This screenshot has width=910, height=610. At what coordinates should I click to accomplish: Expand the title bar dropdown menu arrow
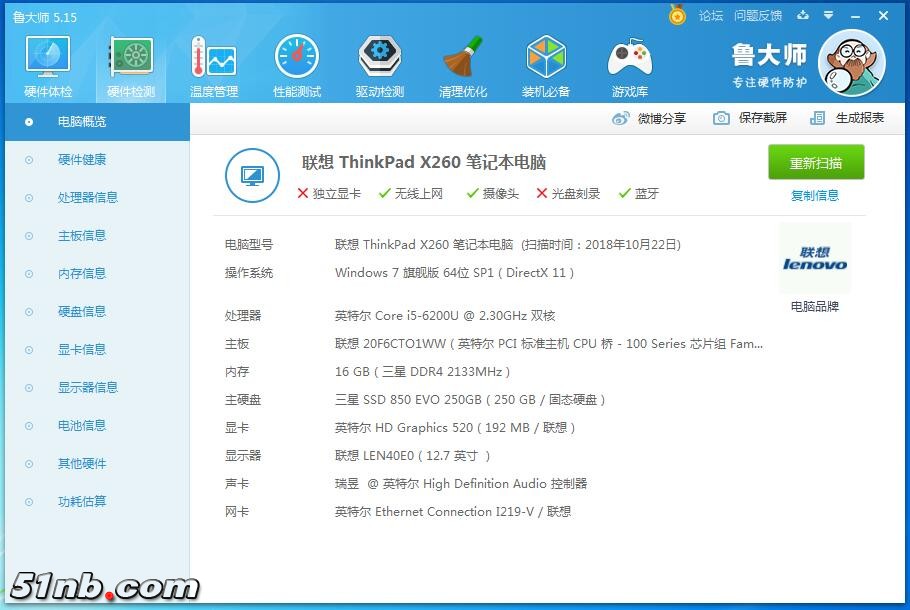[x=828, y=16]
